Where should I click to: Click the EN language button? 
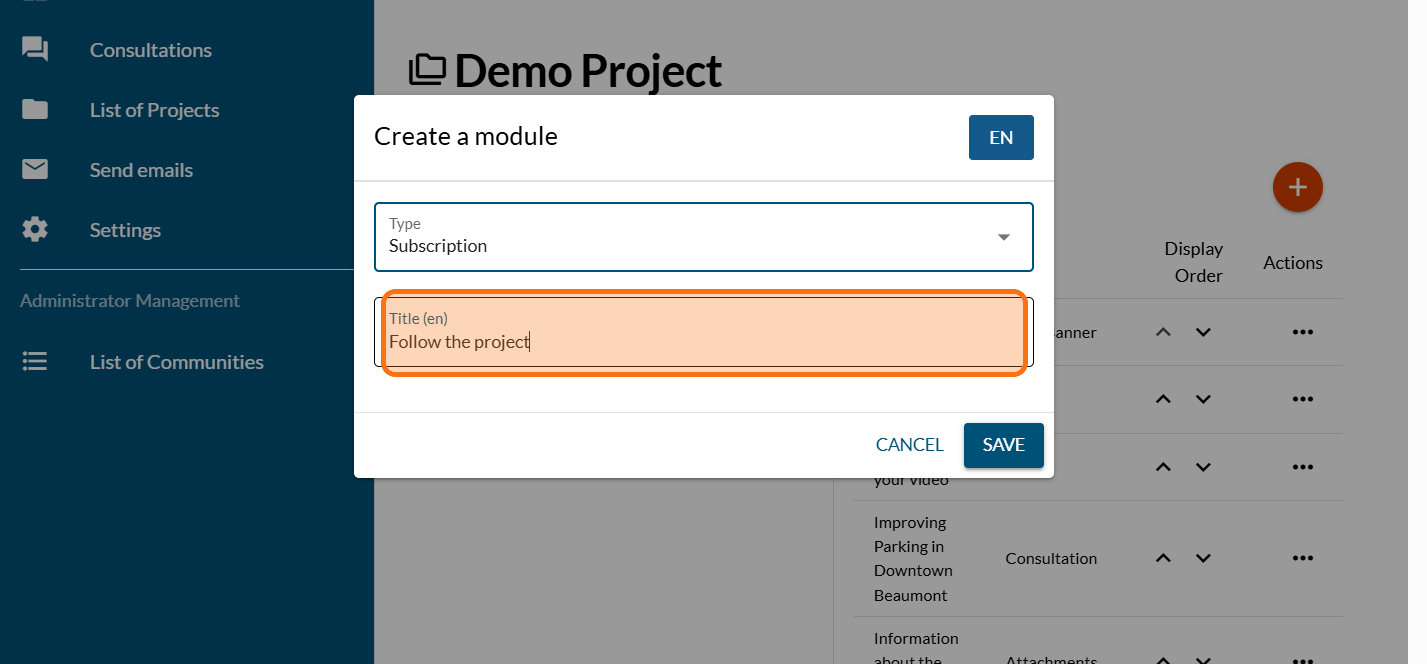click(x=1000, y=138)
